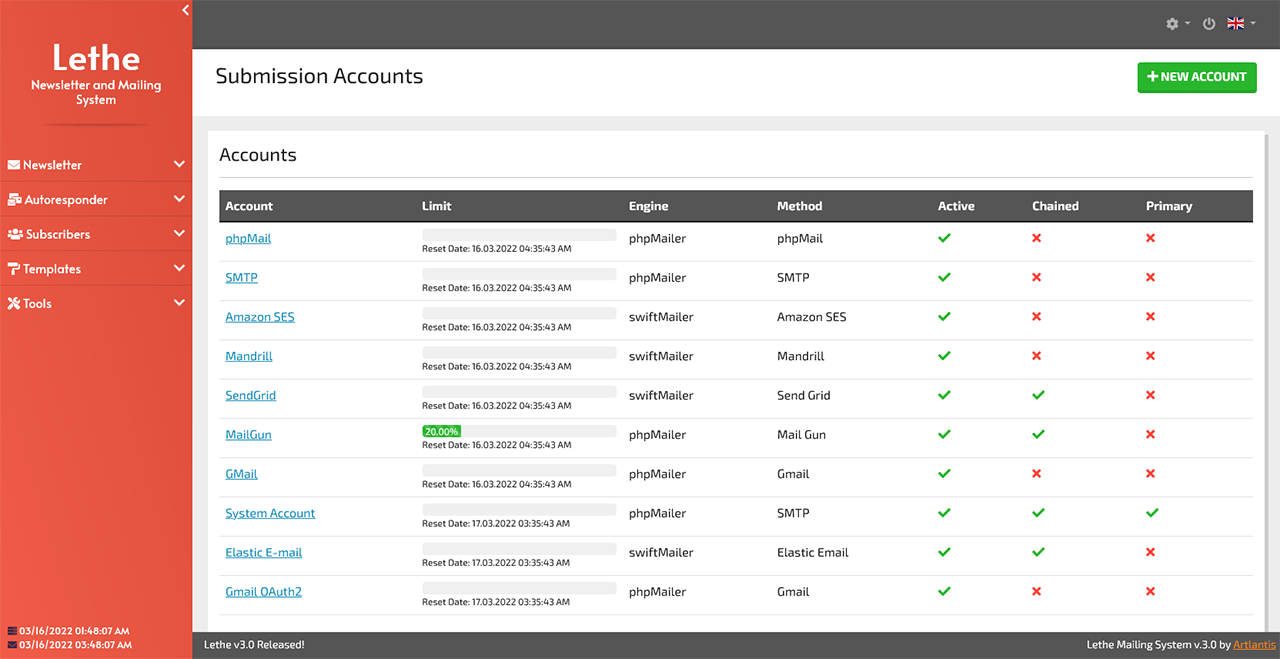Click the Account column header

tap(249, 206)
